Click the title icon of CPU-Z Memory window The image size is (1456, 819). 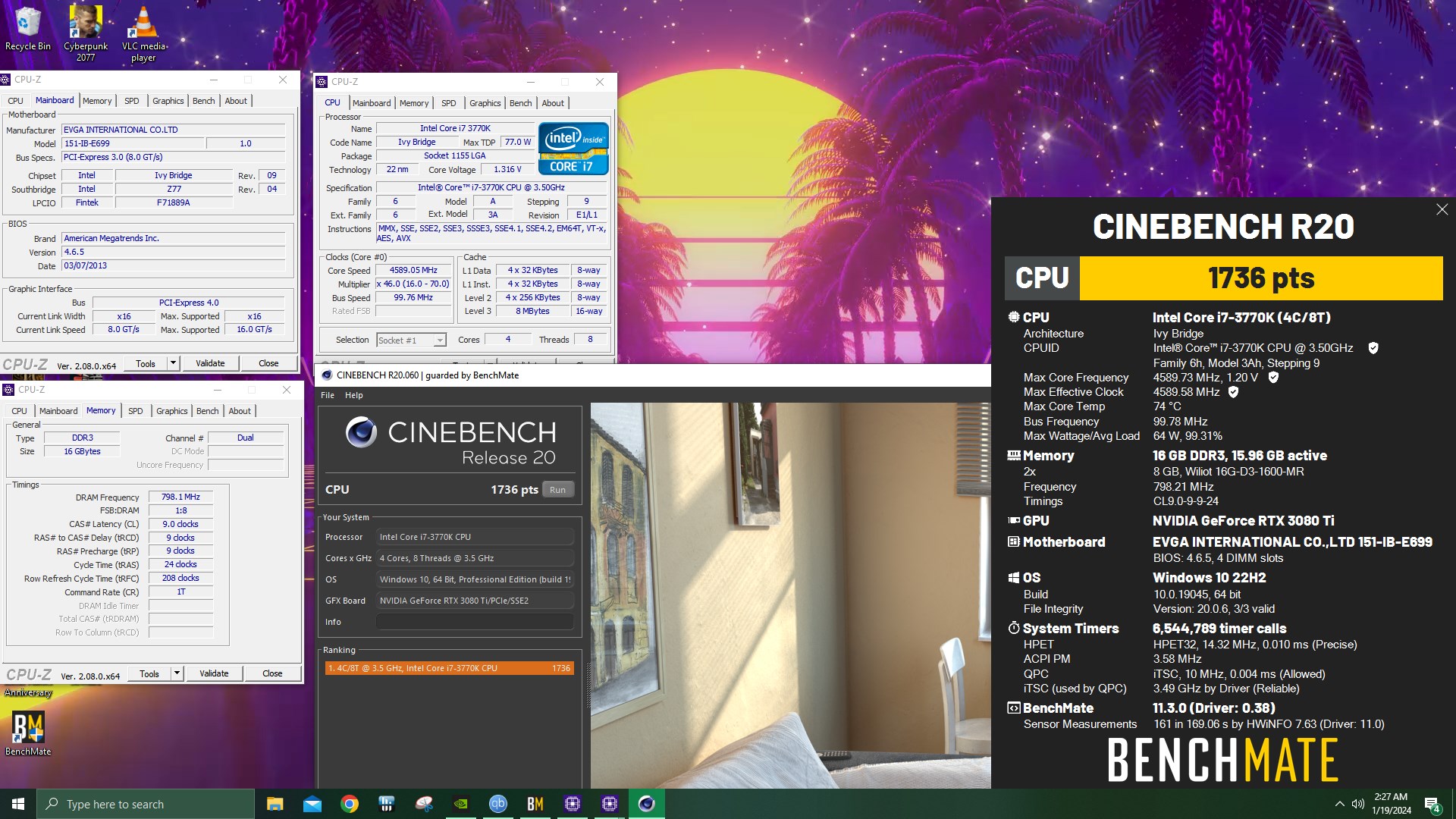[8, 390]
